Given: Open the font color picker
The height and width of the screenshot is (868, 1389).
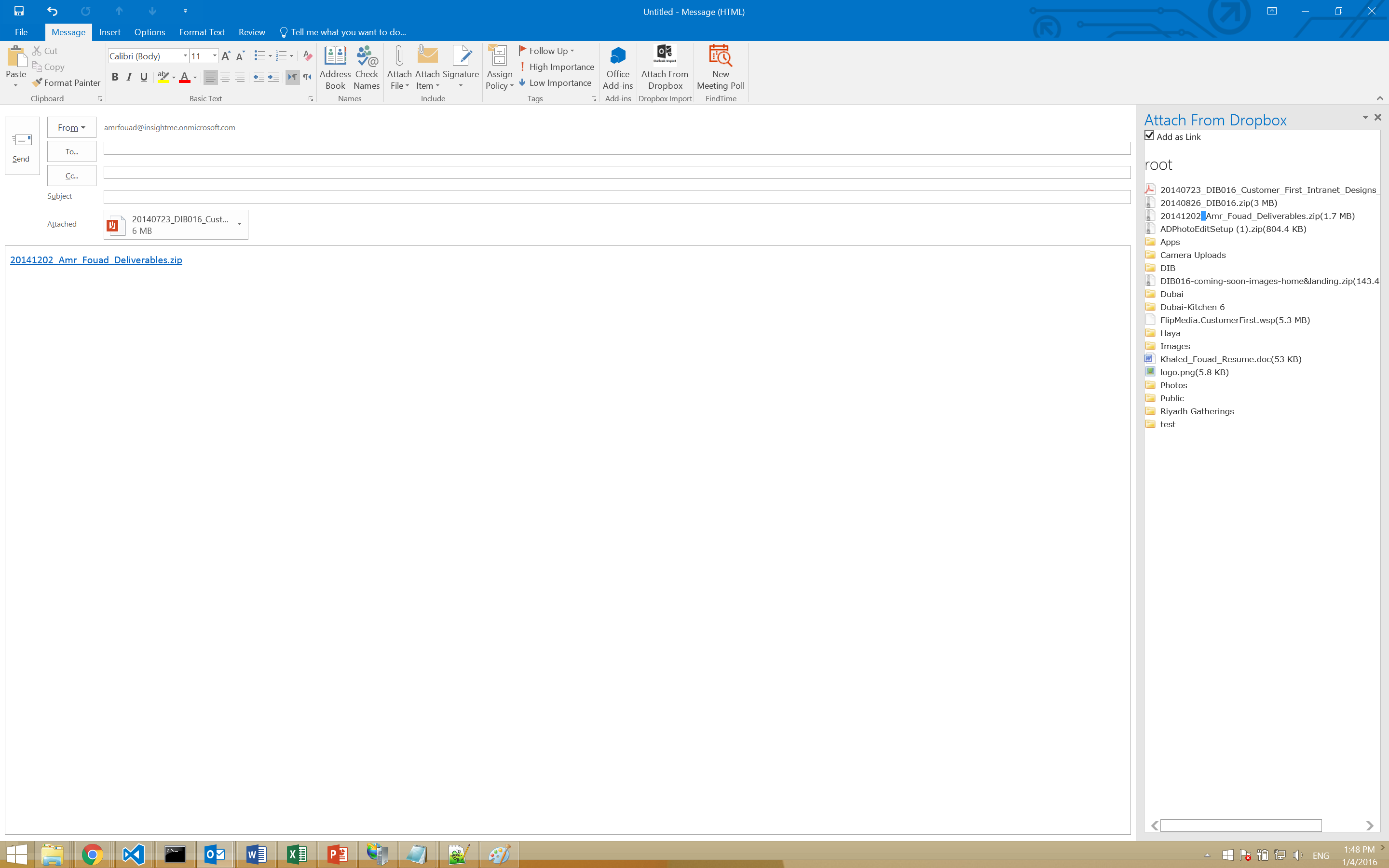Looking at the screenshot, I should pos(195,77).
